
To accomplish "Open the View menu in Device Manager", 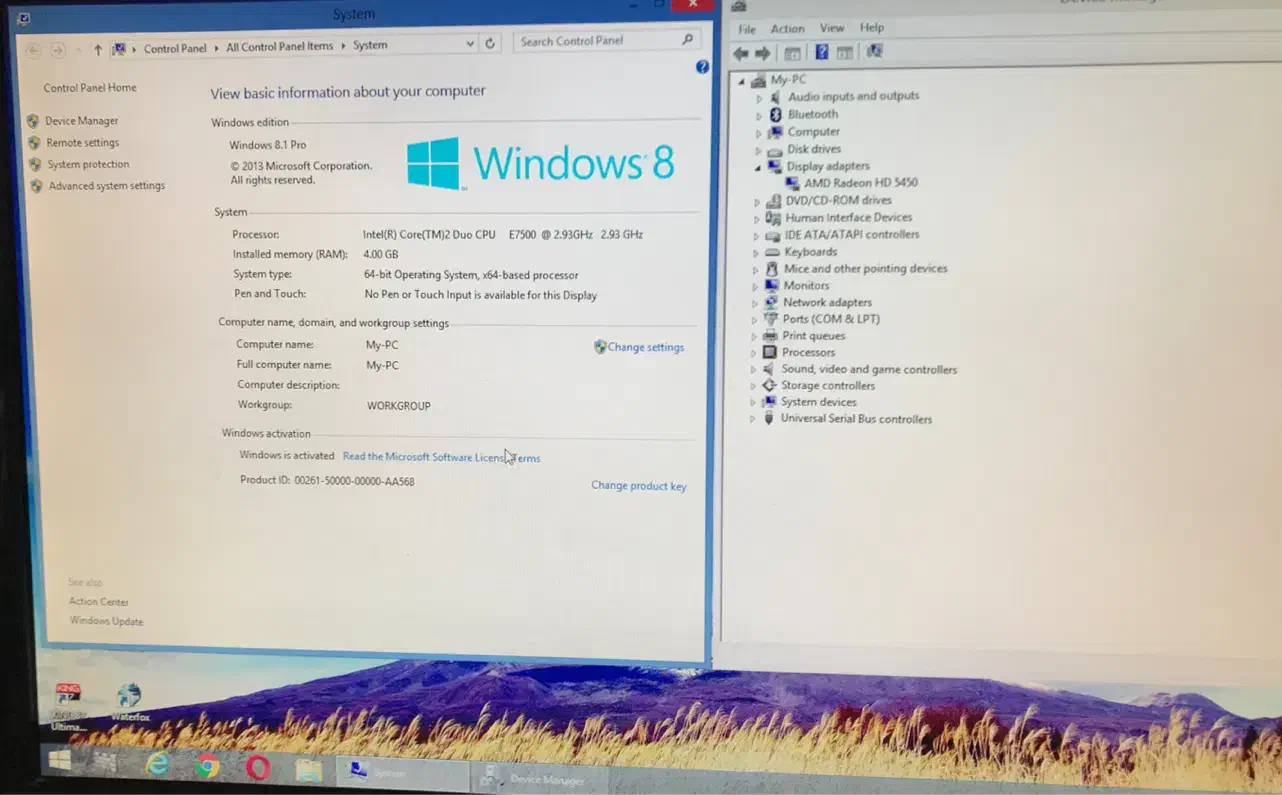I will [832, 28].
